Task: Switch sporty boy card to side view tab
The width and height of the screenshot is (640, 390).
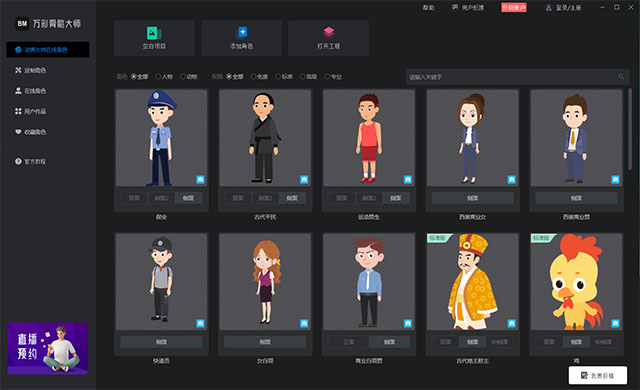Action: [x=396, y=198]
